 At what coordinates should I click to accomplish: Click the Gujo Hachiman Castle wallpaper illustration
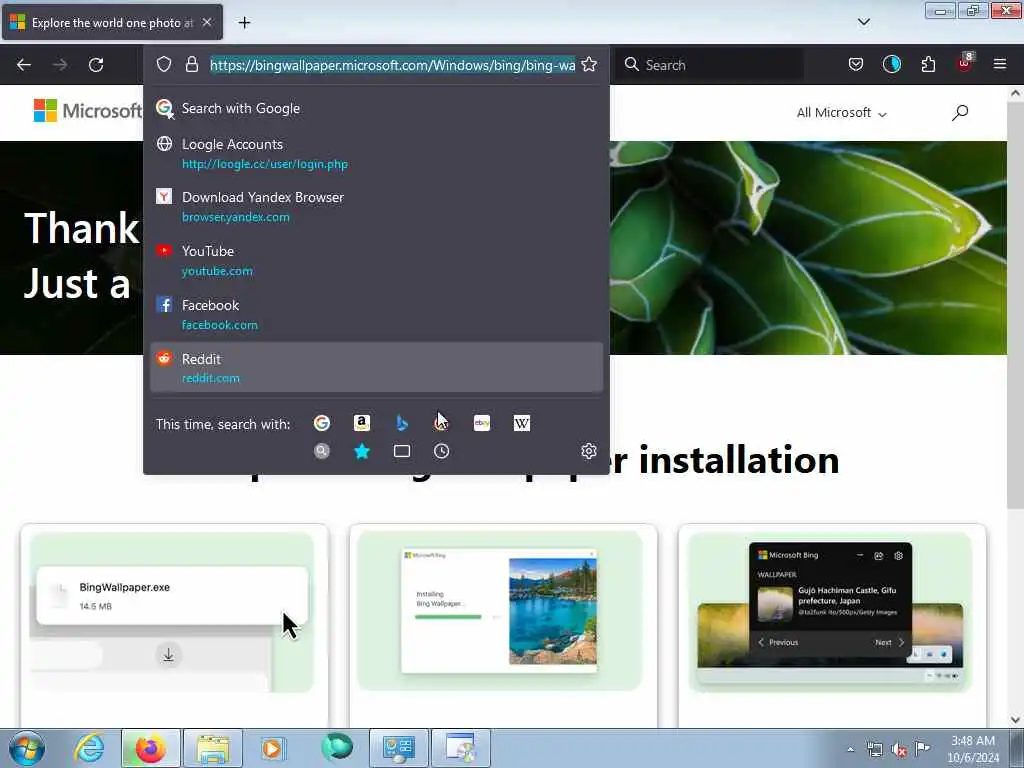(x=830, y=612)
